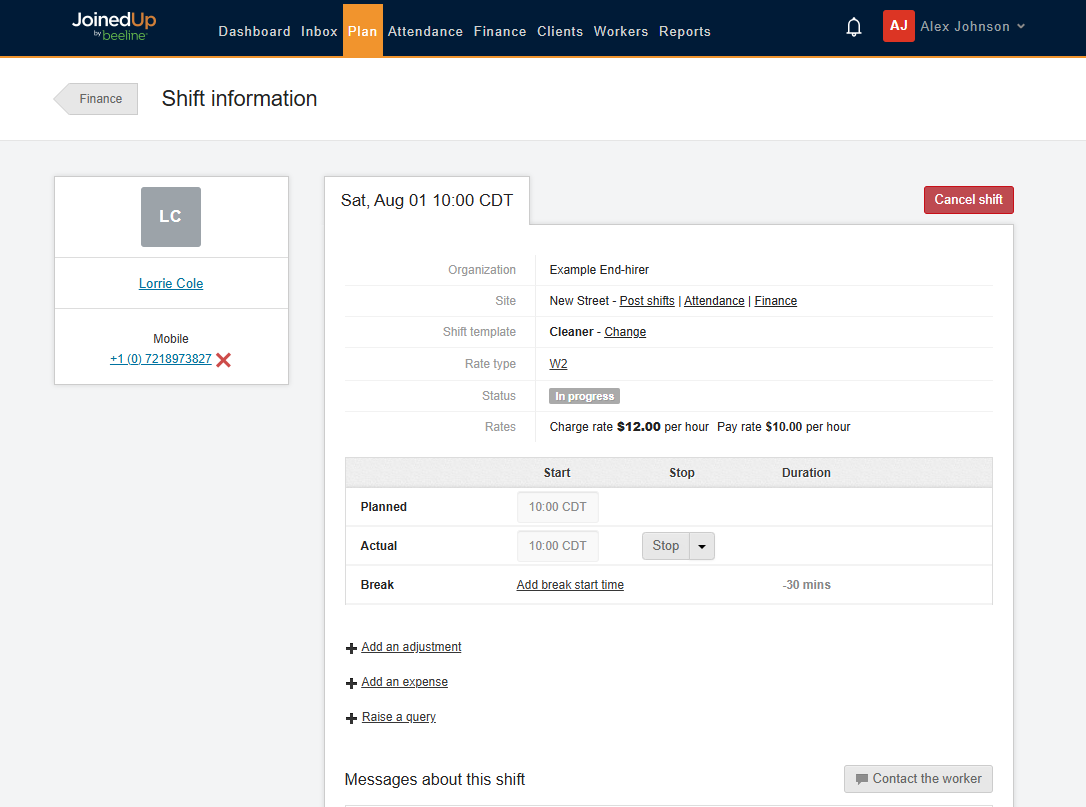Open the W2 rate type link
Image resolution: width=1086 pixels, height=807 pixels.
(x=558, y=364)
